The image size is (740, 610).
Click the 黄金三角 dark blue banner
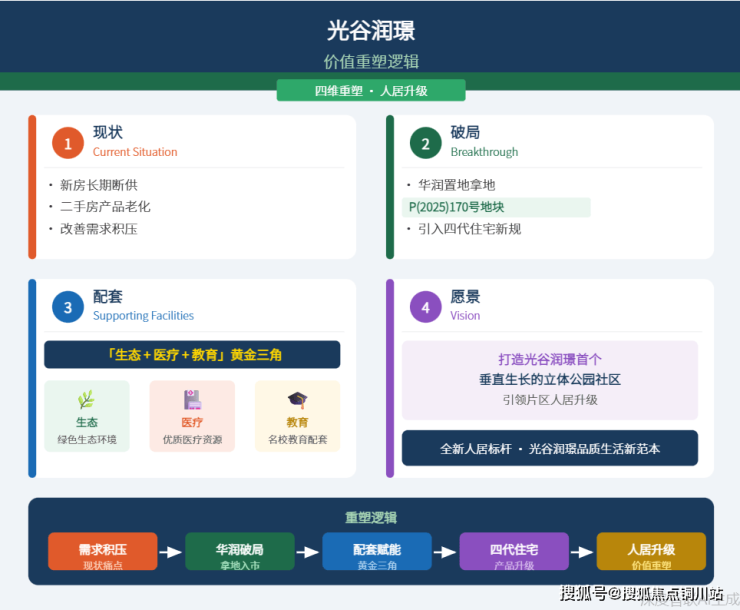[192, 355]
